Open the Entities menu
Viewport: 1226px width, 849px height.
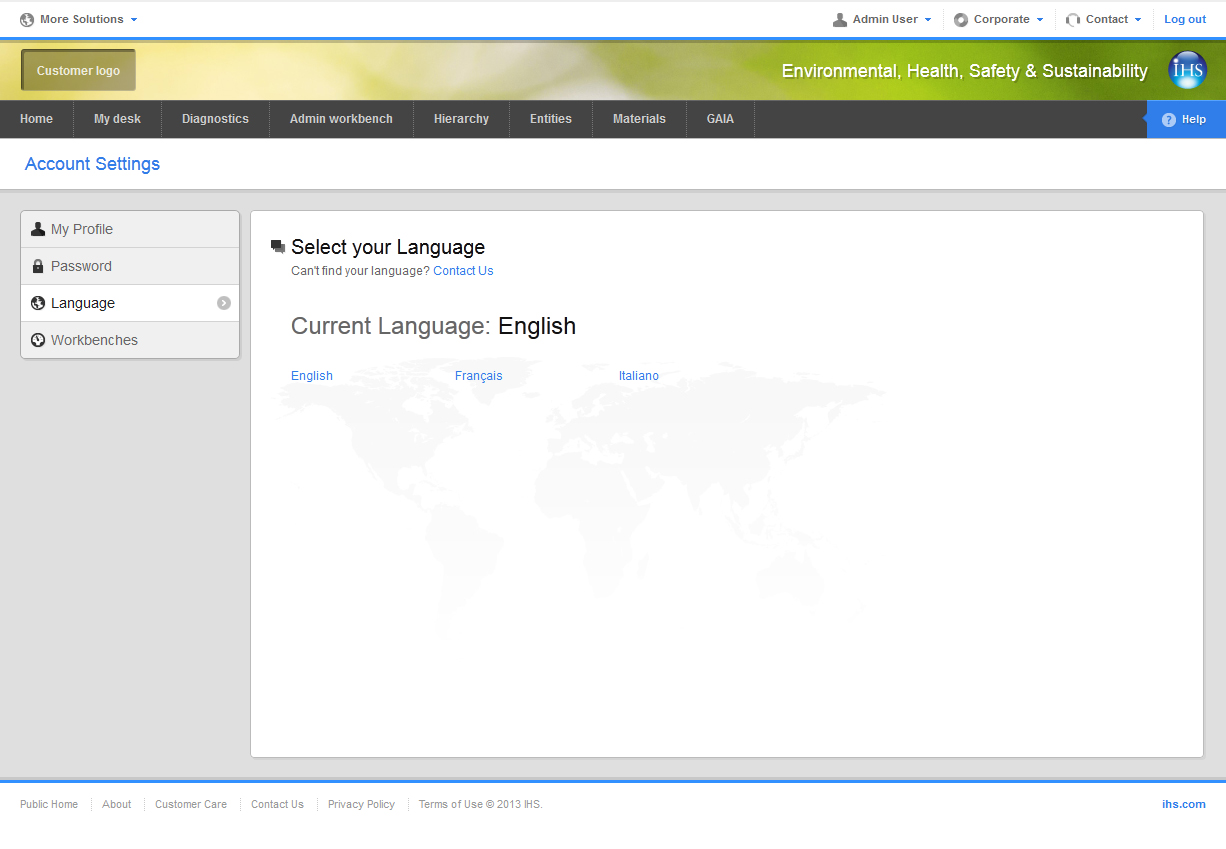coord(551,119)
